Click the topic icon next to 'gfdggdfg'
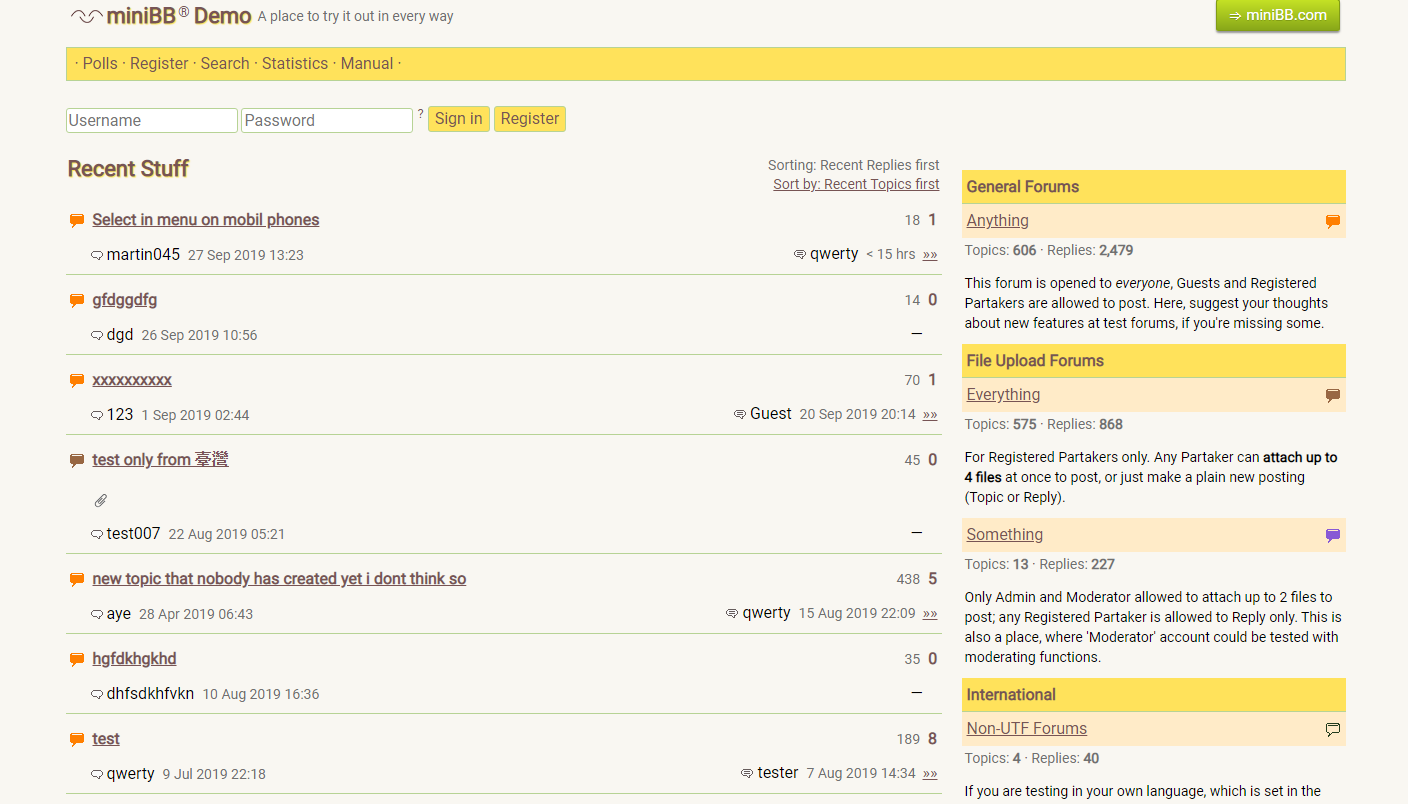Image resolution: width=1408 pixels, height=804 pixels. 77,301
